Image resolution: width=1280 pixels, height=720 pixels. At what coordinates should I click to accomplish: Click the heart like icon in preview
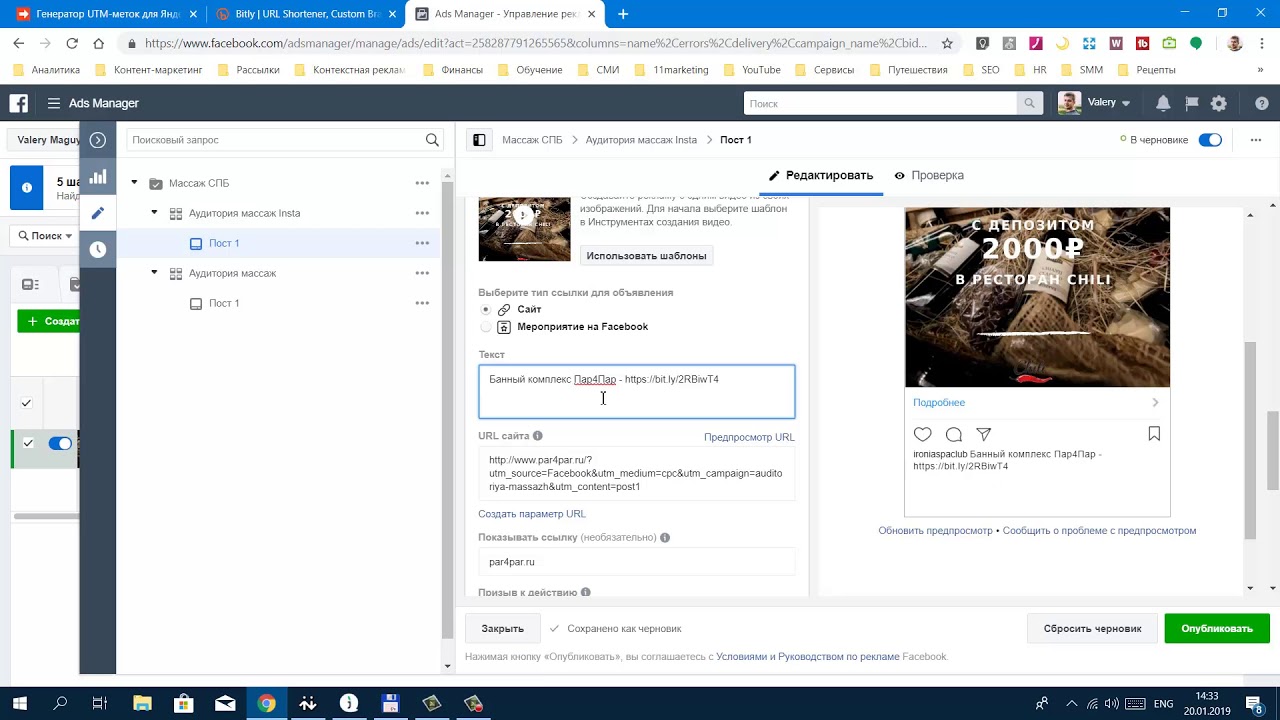(922, 434)
